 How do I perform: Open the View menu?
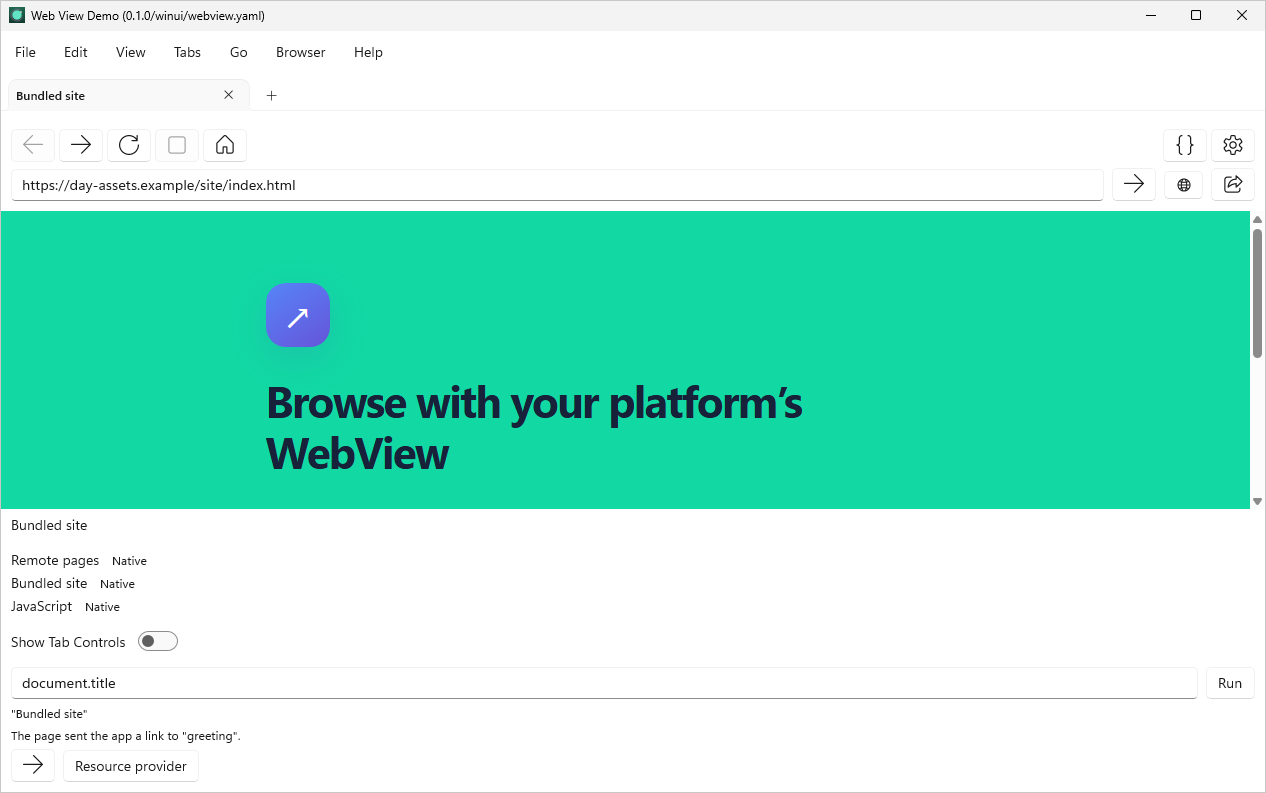pos(131,52)
